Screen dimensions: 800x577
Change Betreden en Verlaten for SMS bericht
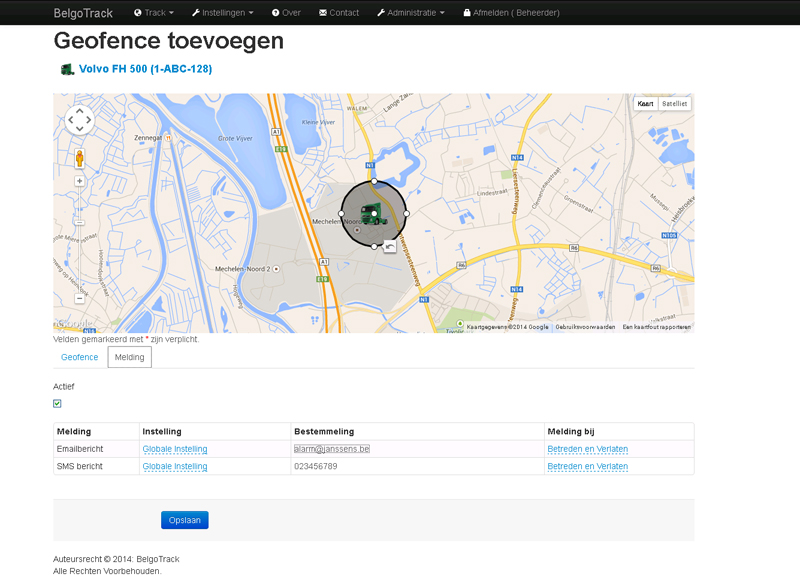coord(588,466)
